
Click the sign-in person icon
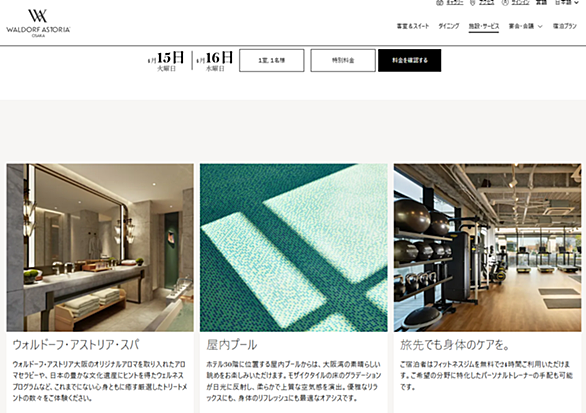(x=505, y=2)
